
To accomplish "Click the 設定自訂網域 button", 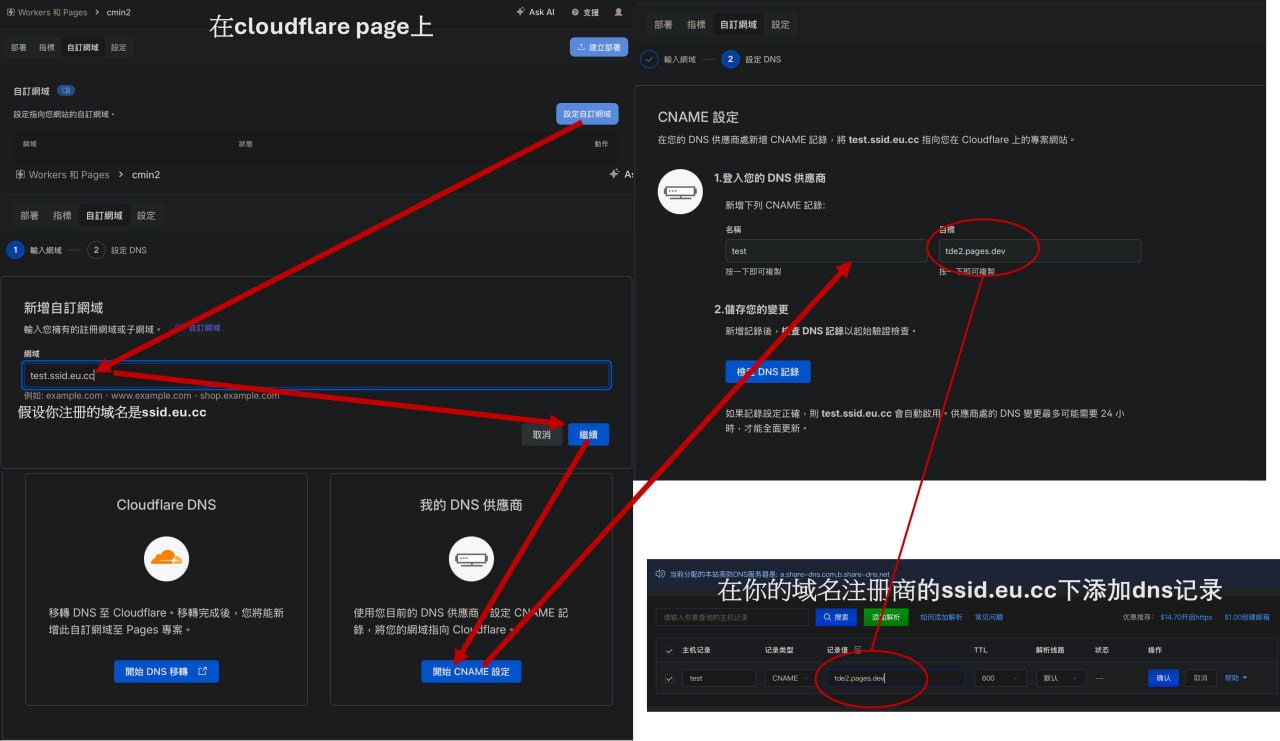I will pos(587,114).
